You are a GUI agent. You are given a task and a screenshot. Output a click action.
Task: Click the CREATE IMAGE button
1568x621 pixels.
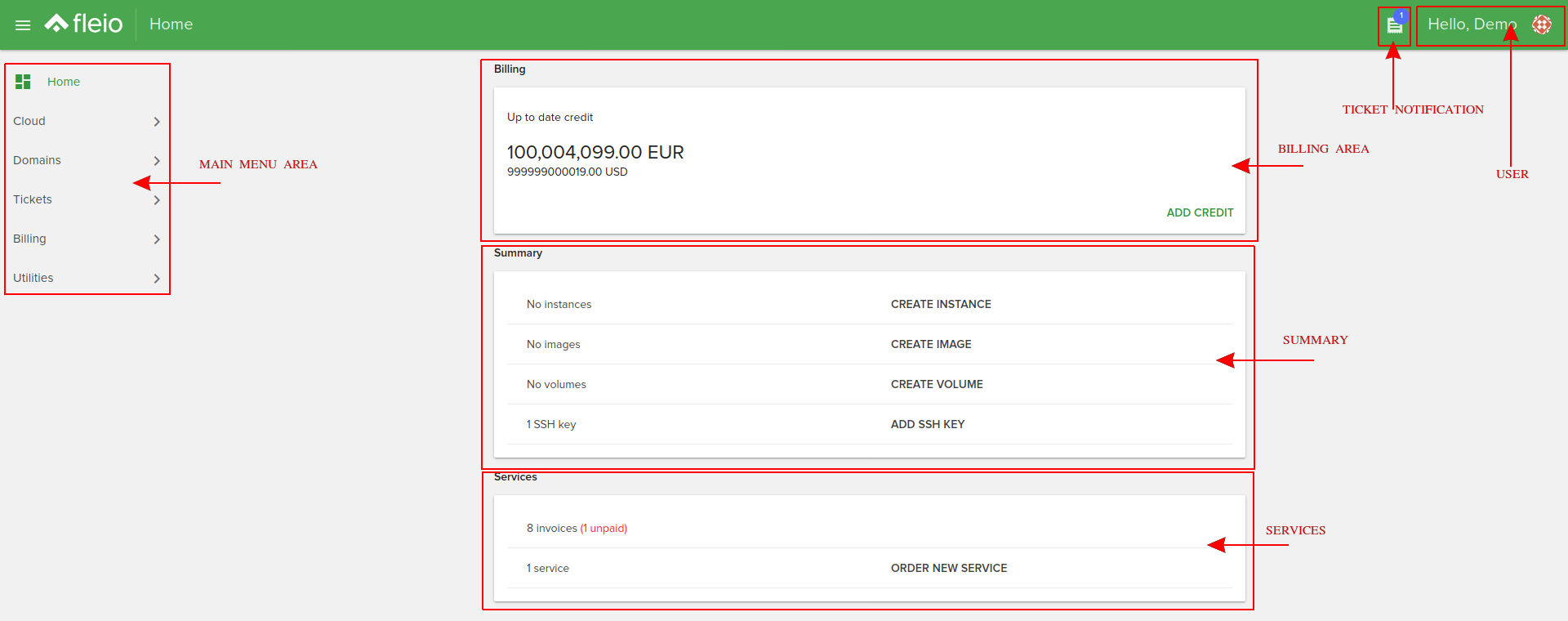931,344
